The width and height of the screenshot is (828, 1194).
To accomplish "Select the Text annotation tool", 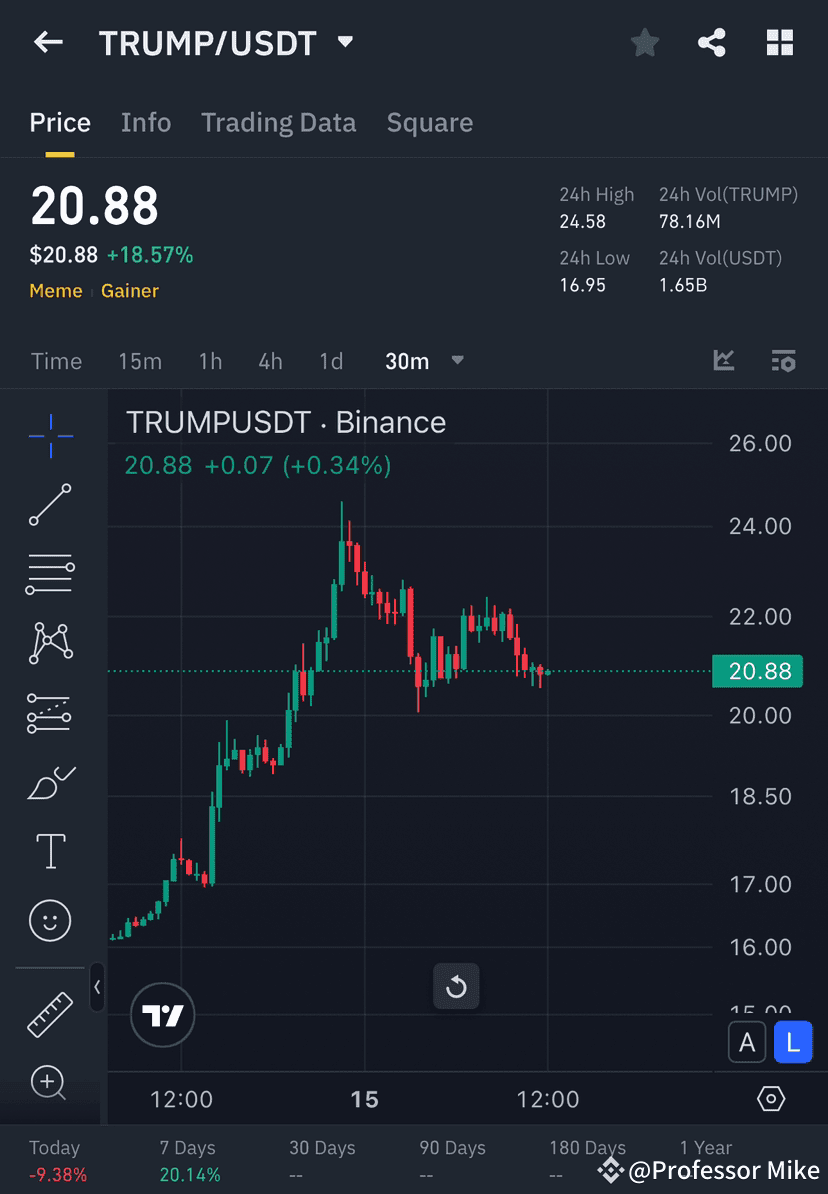I will point(50,851).
